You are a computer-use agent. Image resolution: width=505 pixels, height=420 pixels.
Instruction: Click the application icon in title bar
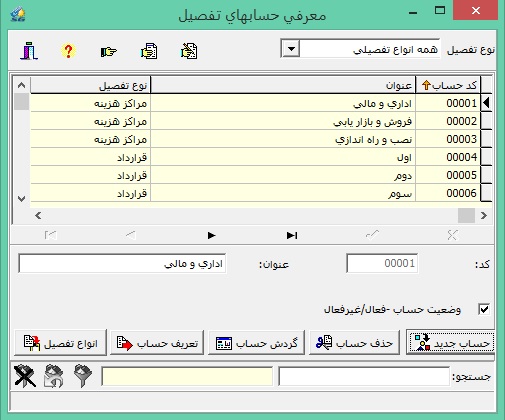coord(18,14)
